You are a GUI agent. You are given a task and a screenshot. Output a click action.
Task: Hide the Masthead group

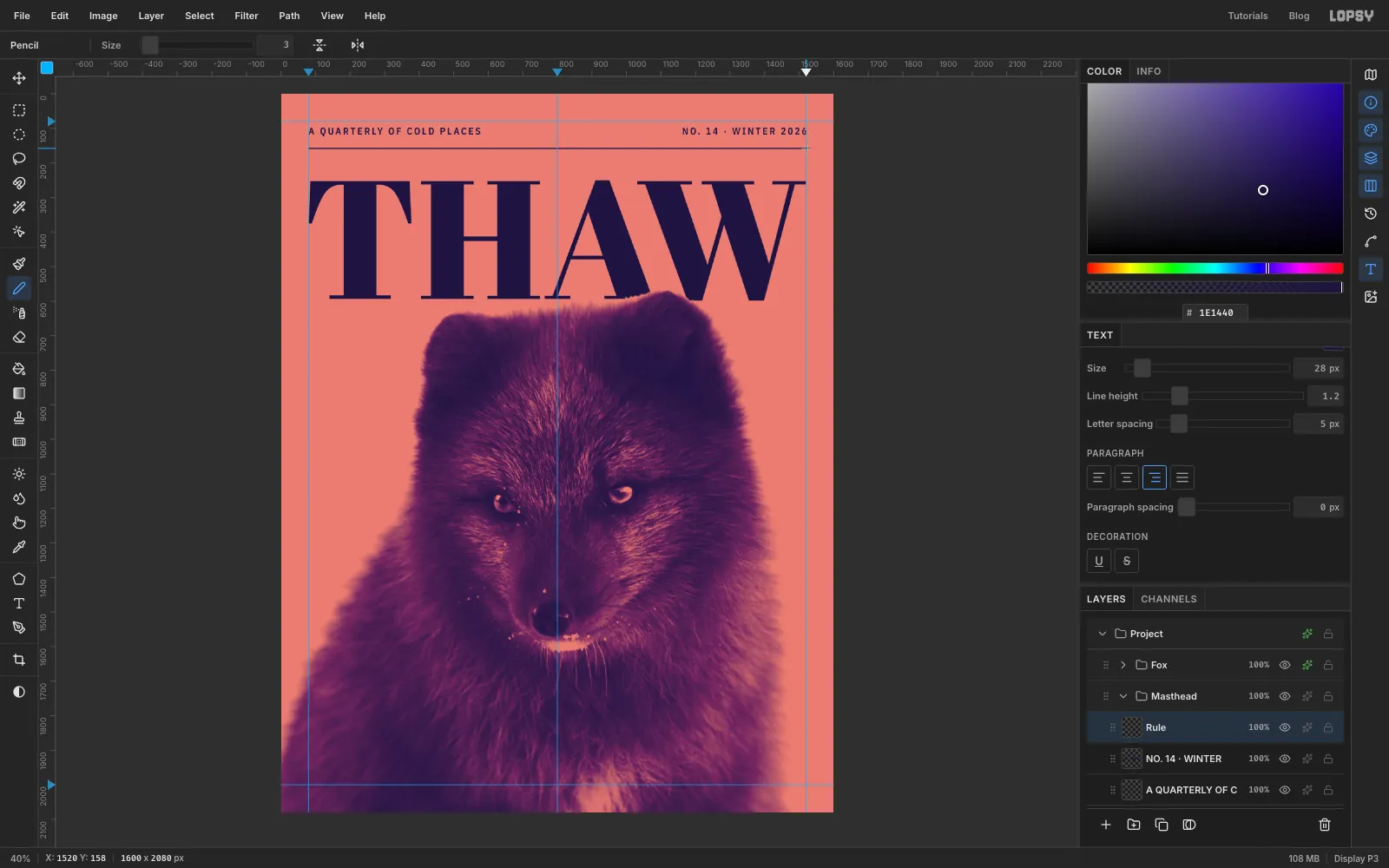(x=1285, y=696)
